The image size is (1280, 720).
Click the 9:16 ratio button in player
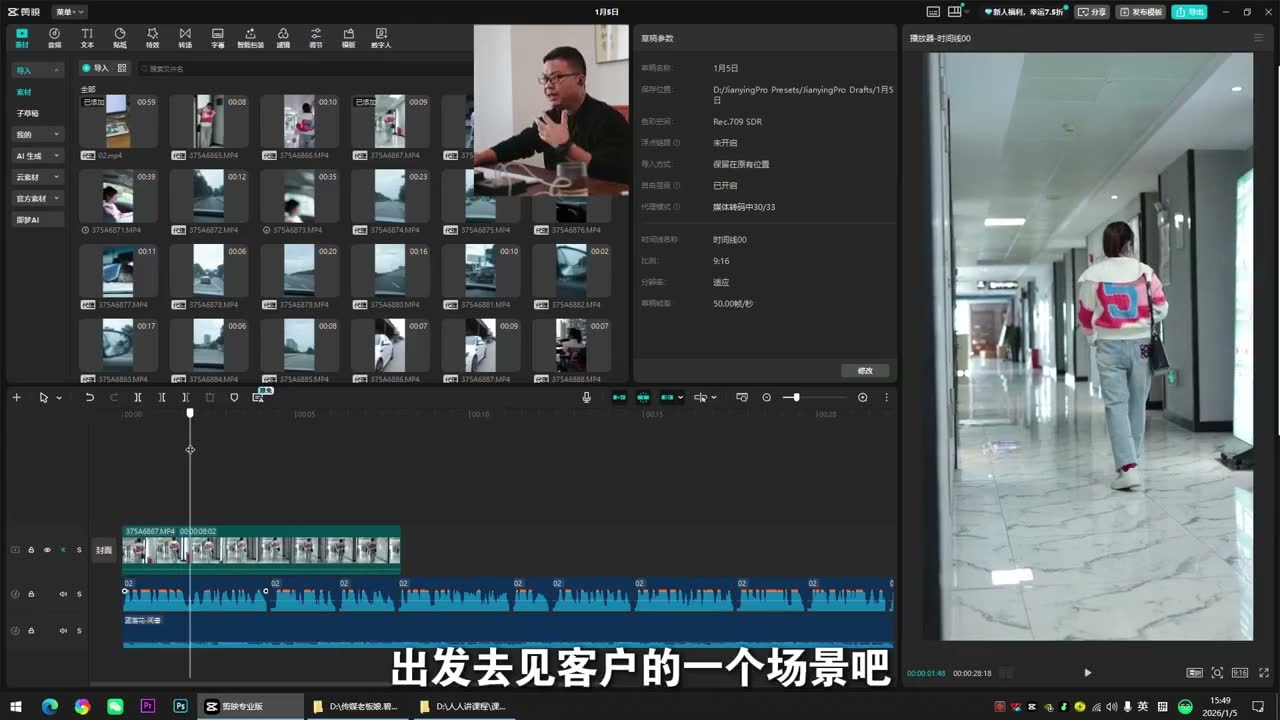tap(1240, 673)
